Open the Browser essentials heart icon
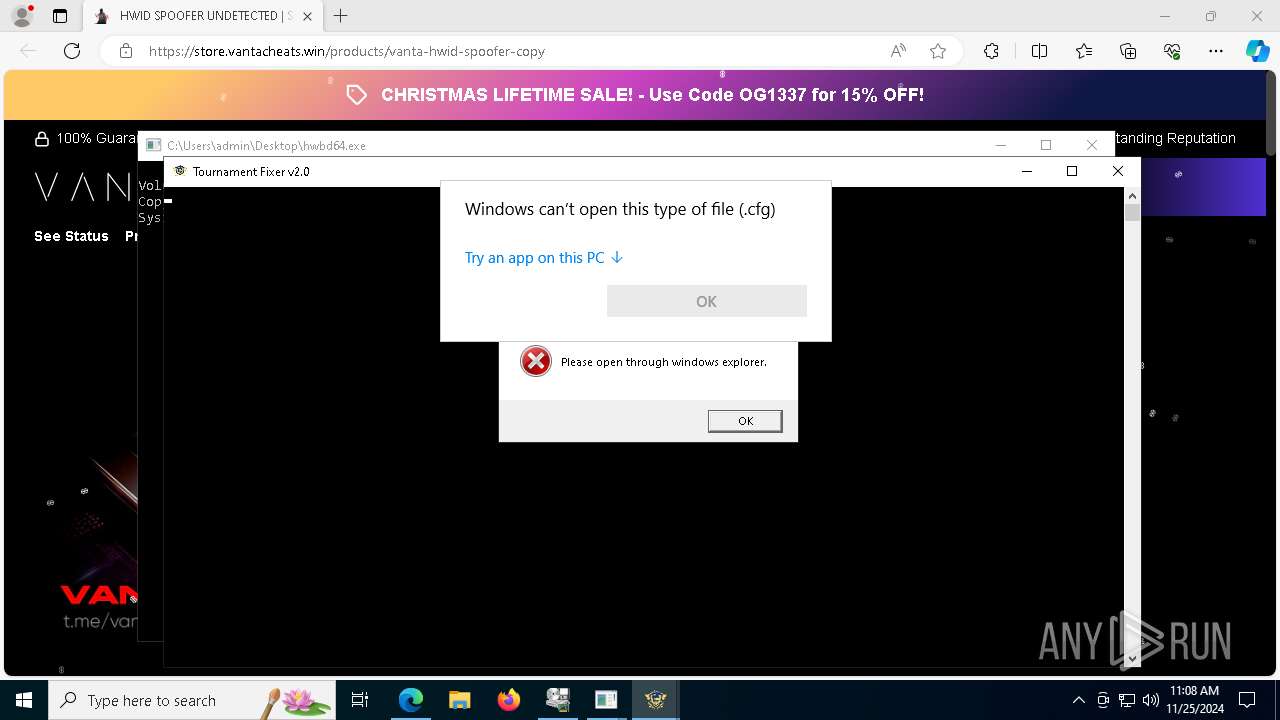This screenshot has height=720, width=1280. tap(1172, 51)
